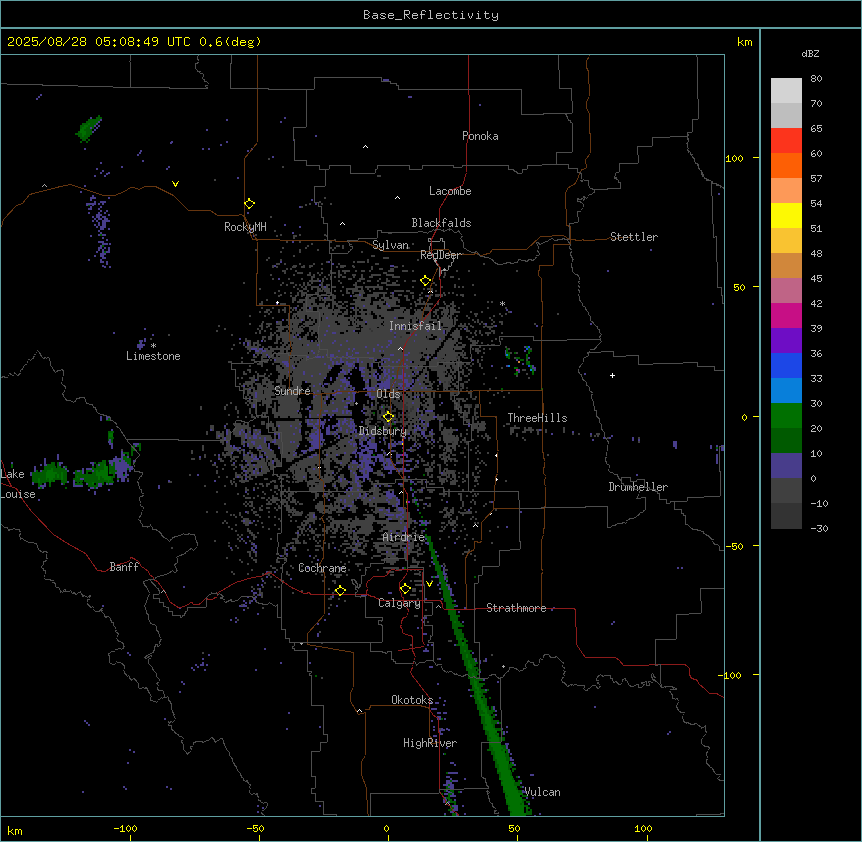Pick the green 30 dBZ legend swatch
Image resolution: width=862 pixels, height=842 pixels.
(x=786, y=416)
